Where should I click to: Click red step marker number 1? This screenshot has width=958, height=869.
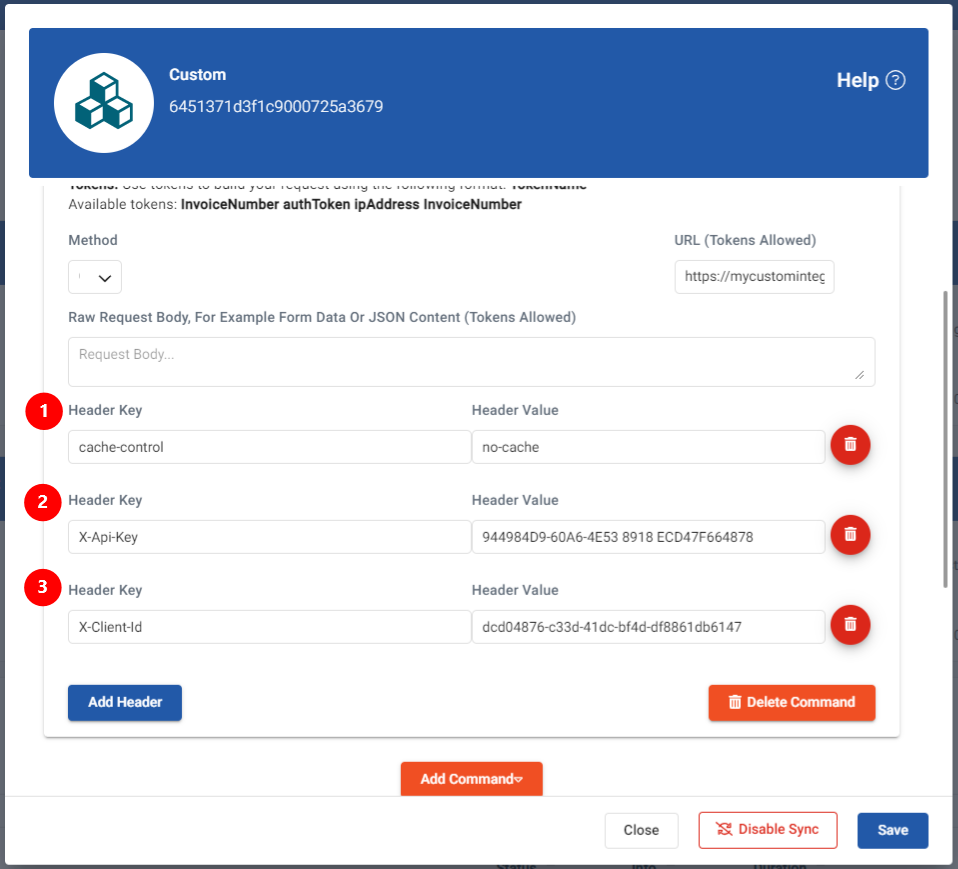pyautogui.click(x=43, y=412)
